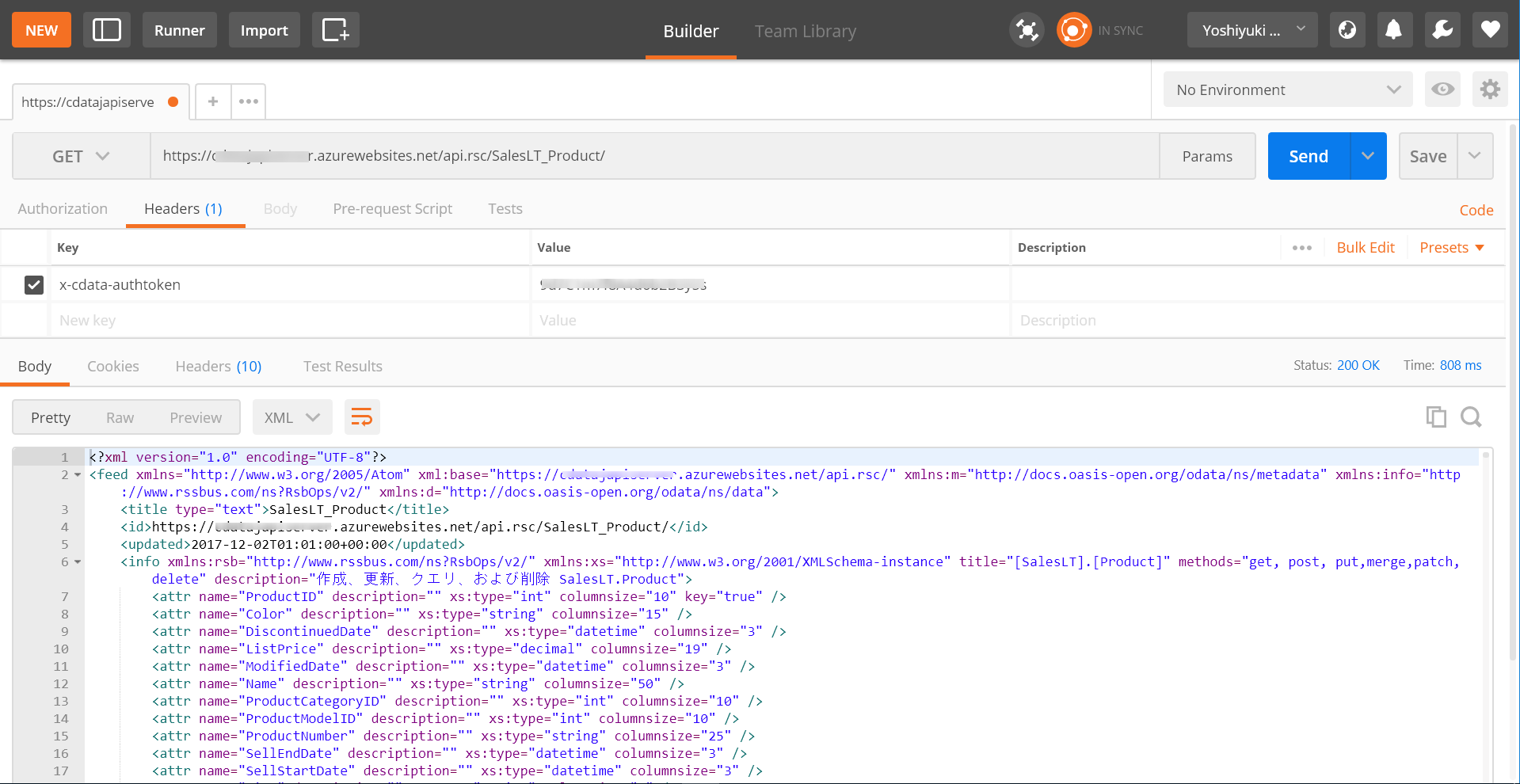
Task: Click inside the request URL field
Action: pyautogui.click(x=634, y=156)
